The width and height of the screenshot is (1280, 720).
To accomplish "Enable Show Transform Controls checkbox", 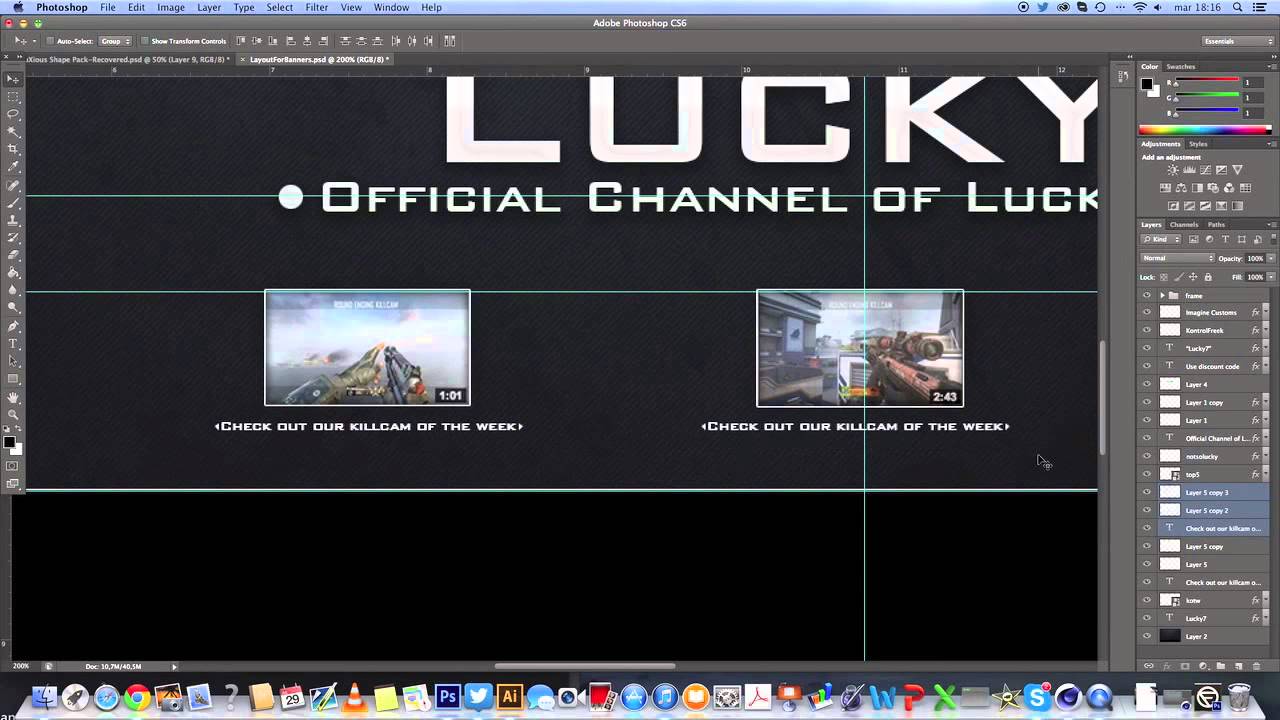I will coord(144,41).
